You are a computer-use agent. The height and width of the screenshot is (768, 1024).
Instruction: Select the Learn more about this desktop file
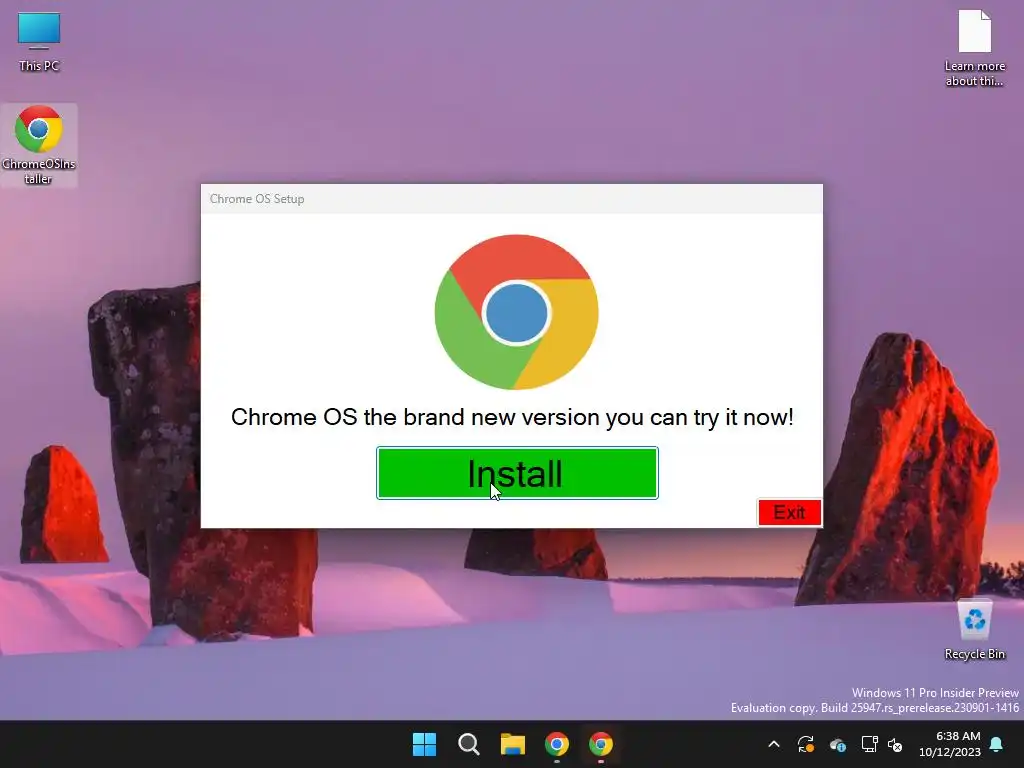[x=974, y=49]
